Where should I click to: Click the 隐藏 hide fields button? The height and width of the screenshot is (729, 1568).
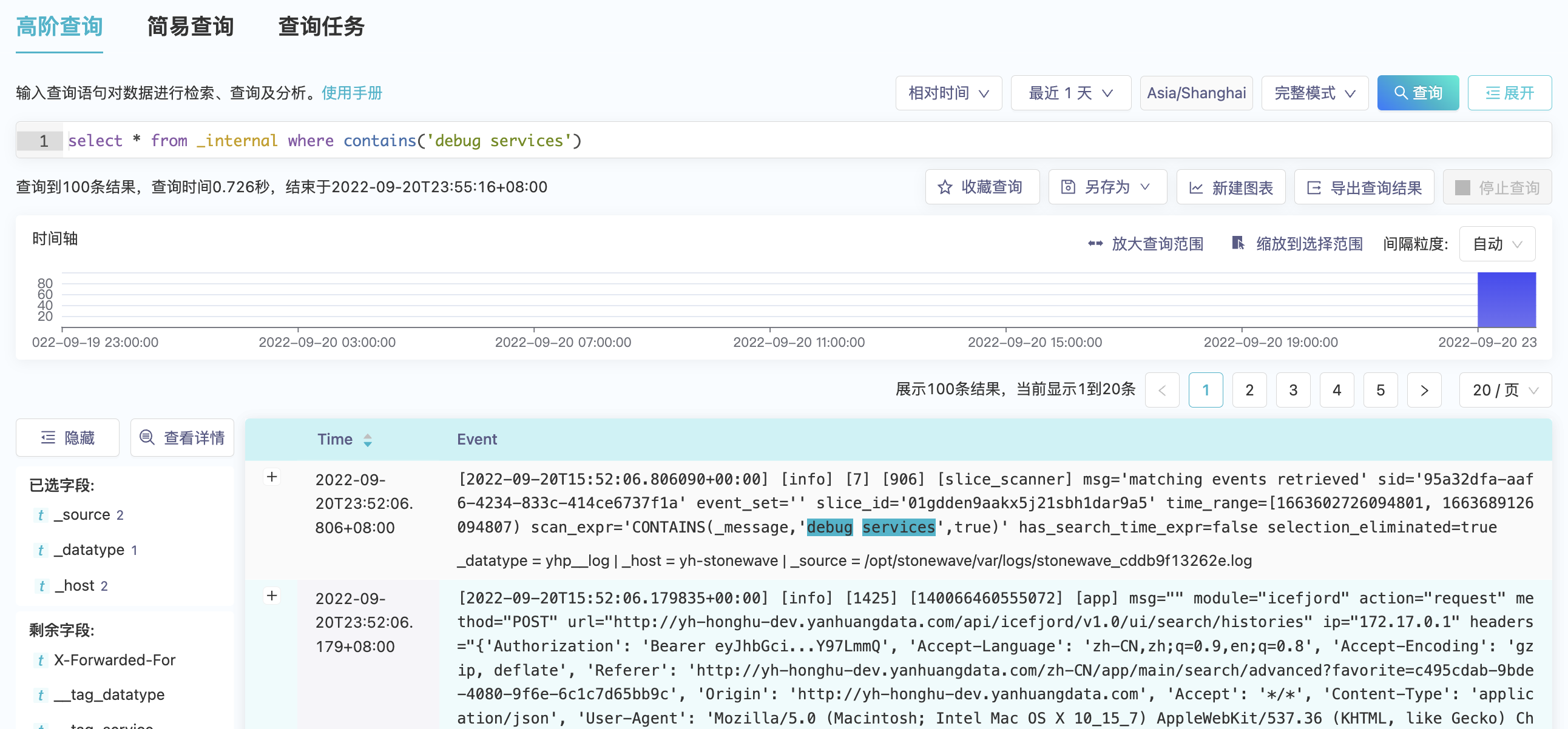click(x=67, y=437)
